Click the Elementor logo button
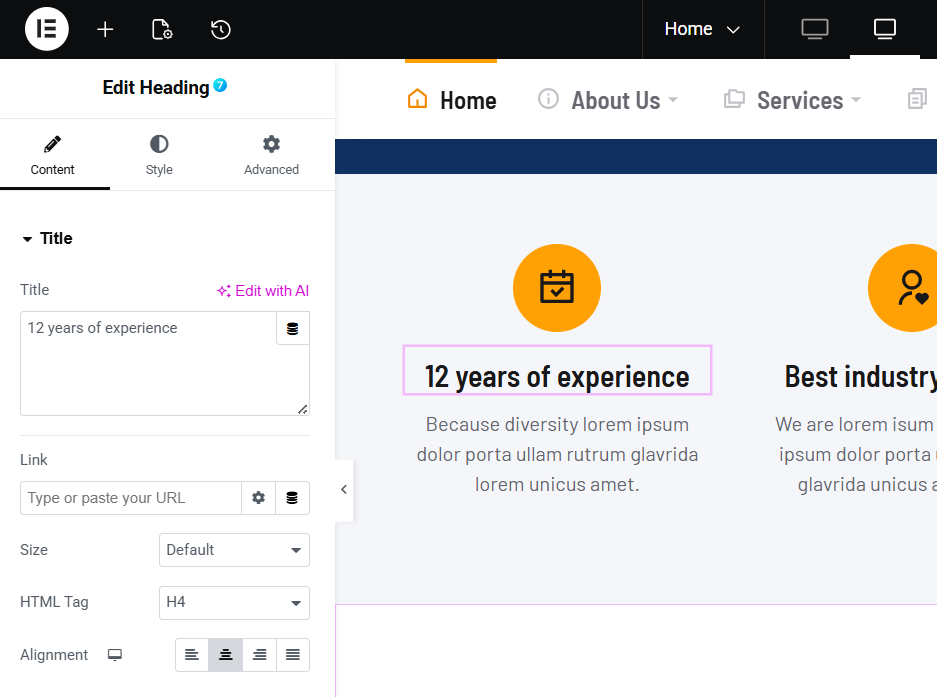Viewport: 937px width, 697px height. coord(46,29)
